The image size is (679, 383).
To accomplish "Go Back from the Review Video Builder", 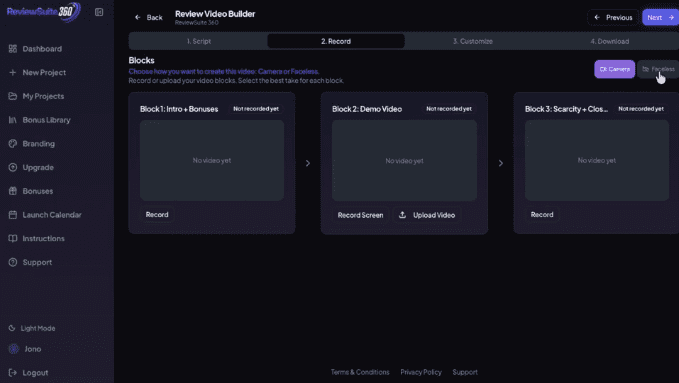I will pyautogui.click(x=149, y=17).
